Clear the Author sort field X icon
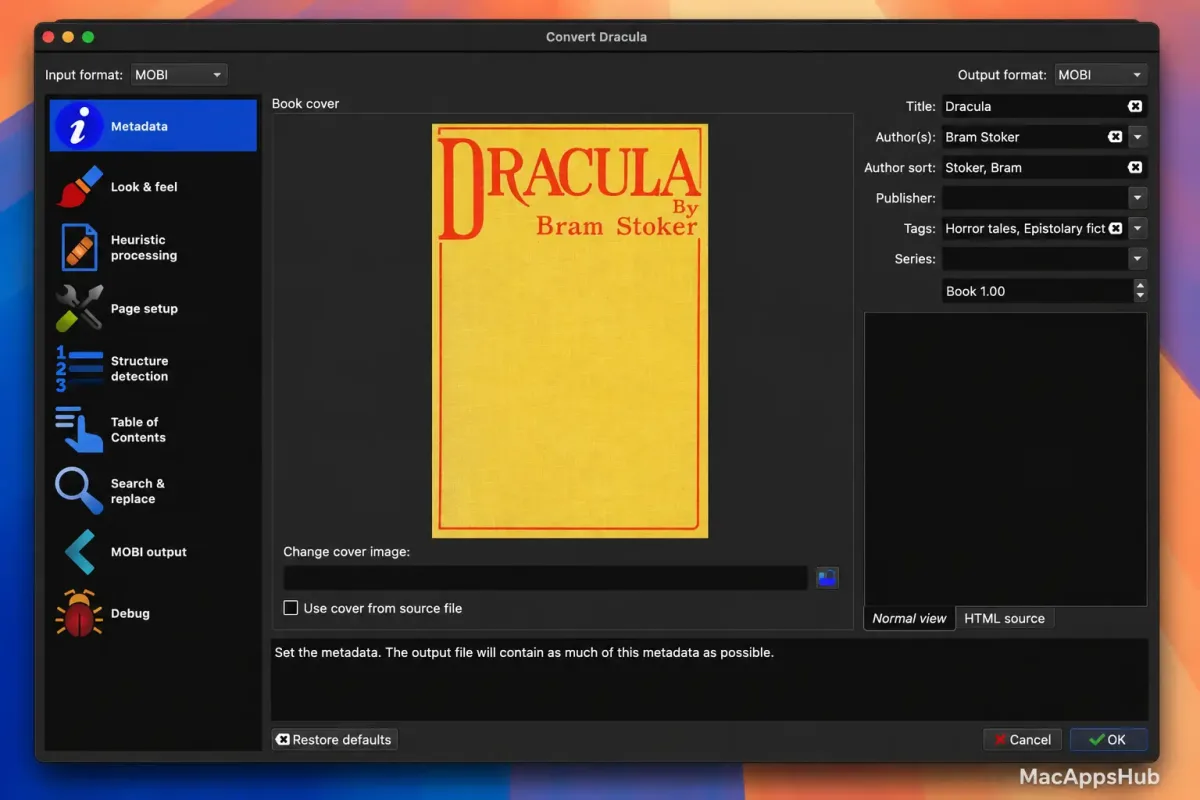1200x800 pixels. (1135, 167)
